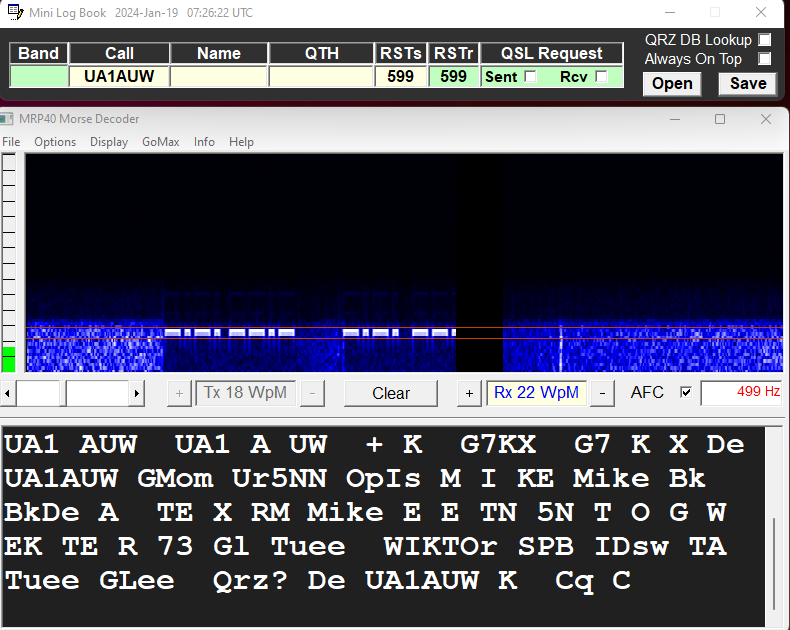Viewport: 790px width, 630px height.
Task: Save the log entry with Save button
Action: click(747, 83)
